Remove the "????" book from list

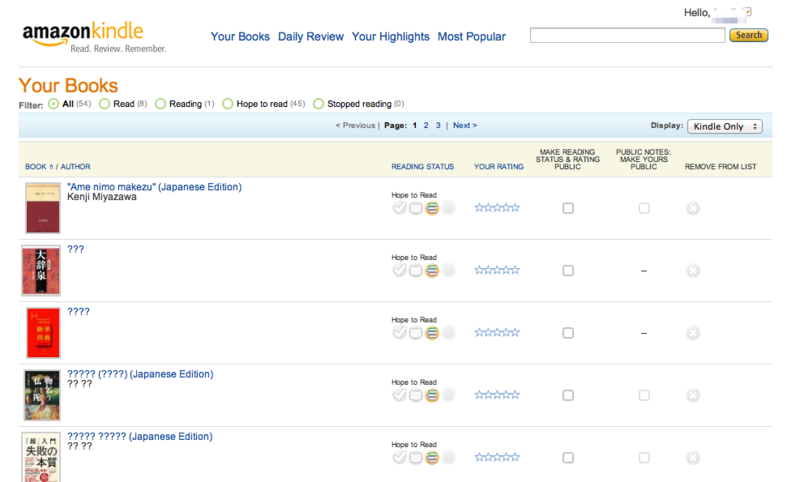coord(693,333)
